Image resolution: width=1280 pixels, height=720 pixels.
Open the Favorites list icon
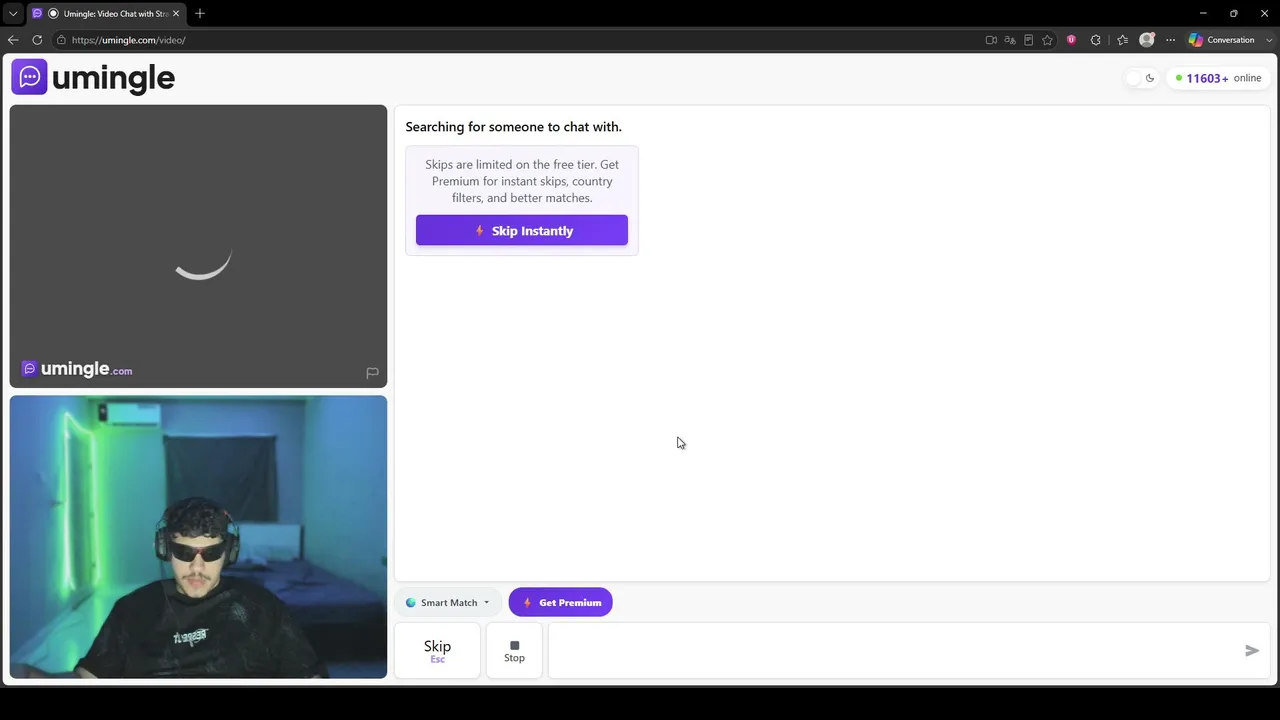[x=1122, y=40]
